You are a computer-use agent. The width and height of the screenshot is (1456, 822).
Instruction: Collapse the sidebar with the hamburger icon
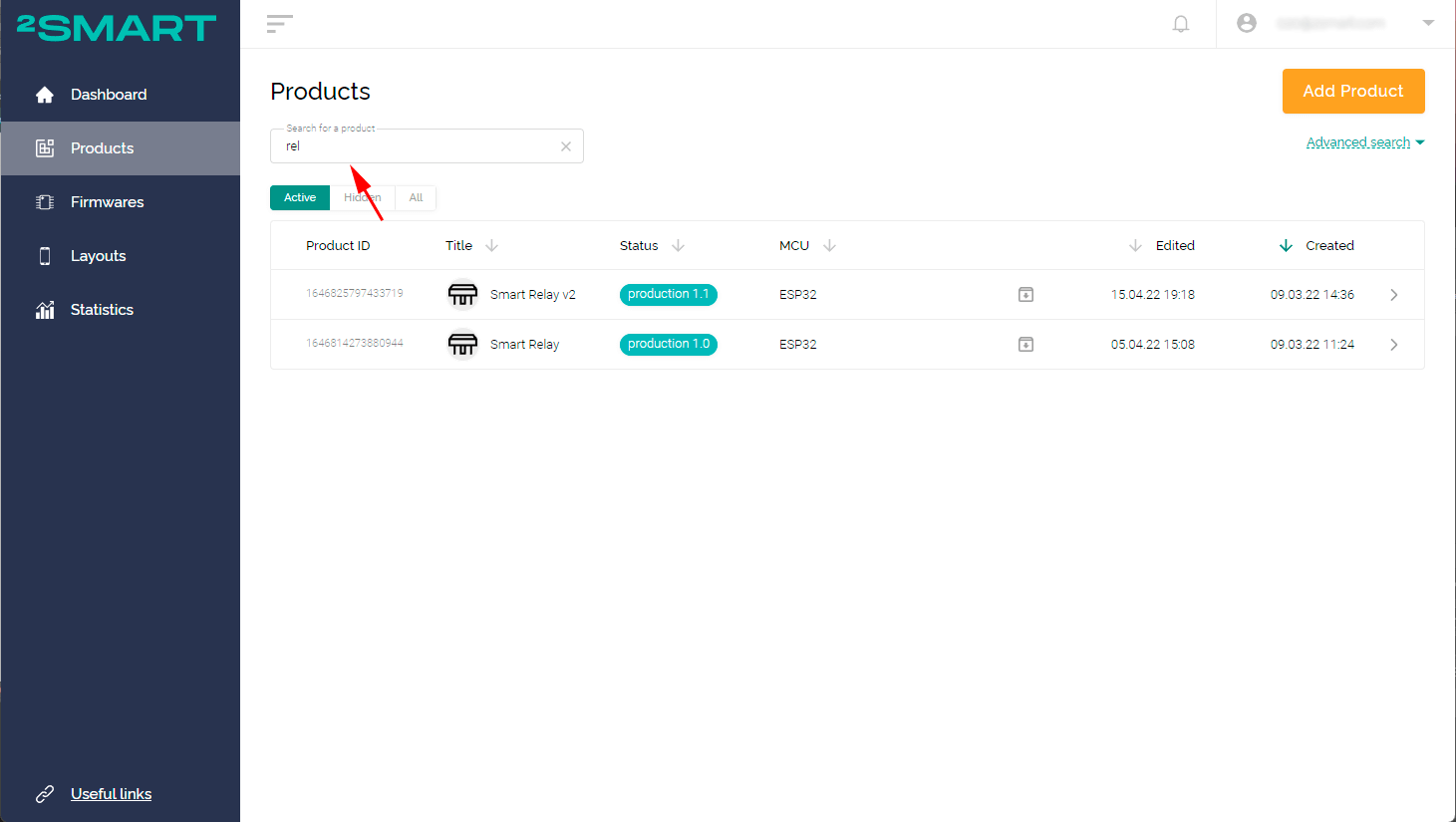[280, 24]
